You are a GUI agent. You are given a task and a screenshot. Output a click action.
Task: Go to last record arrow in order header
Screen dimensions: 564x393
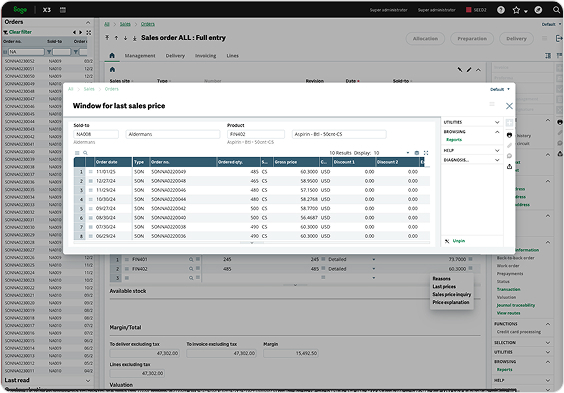(x=134, y=38)
